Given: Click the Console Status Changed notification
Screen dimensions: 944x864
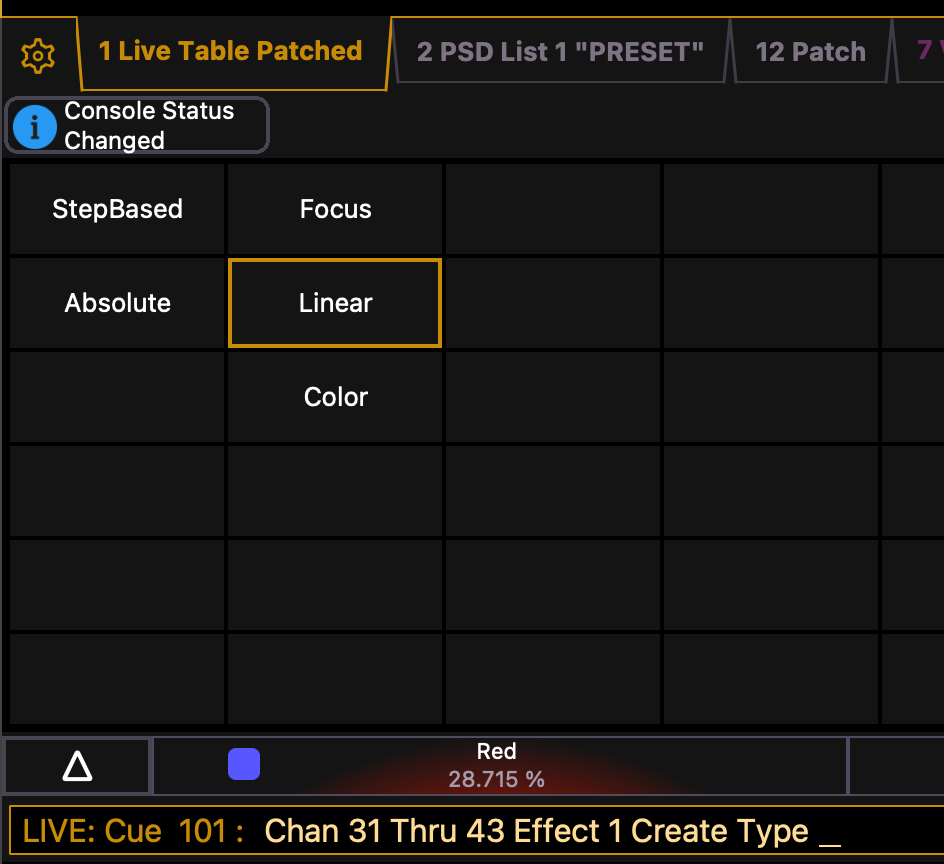Looking at the screenshot, I should click(x=150, y=126).
